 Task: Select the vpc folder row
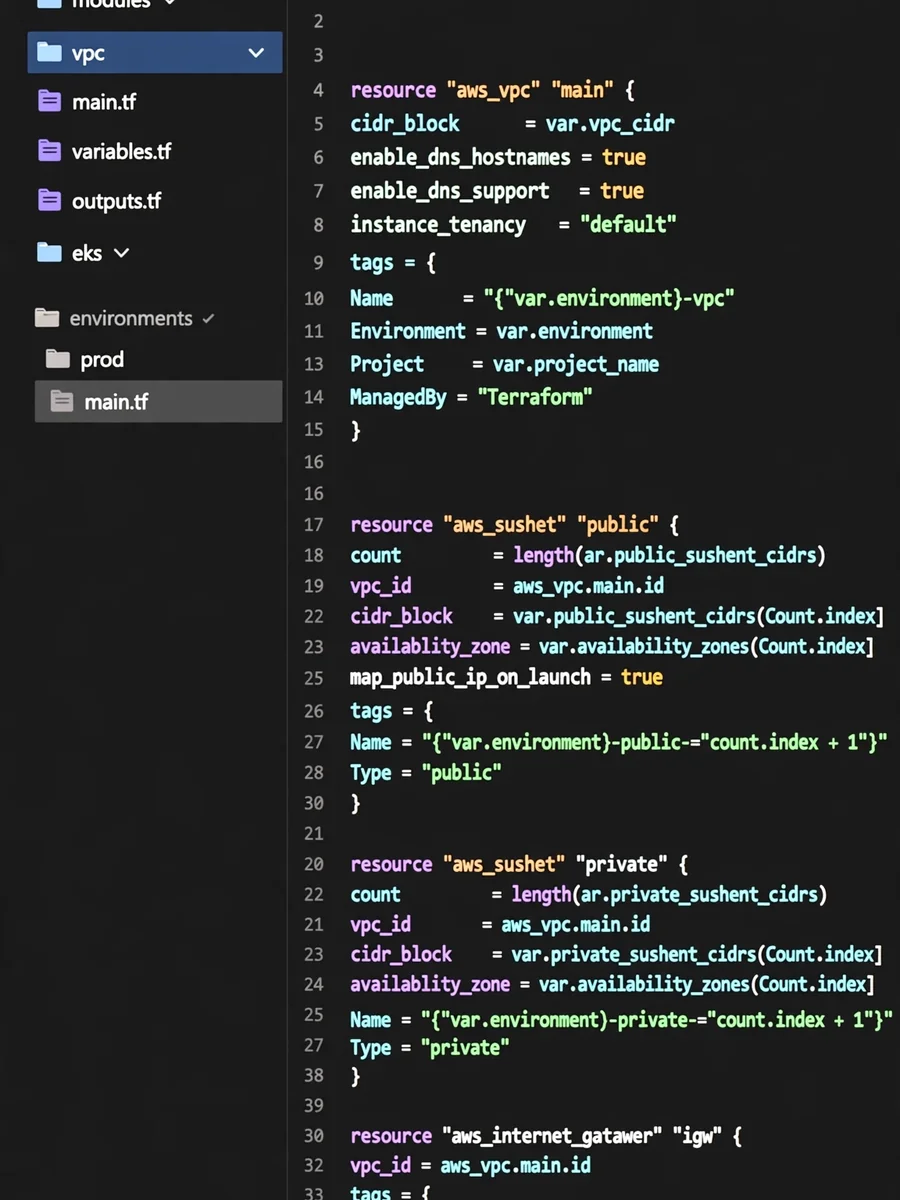point(155,52)
